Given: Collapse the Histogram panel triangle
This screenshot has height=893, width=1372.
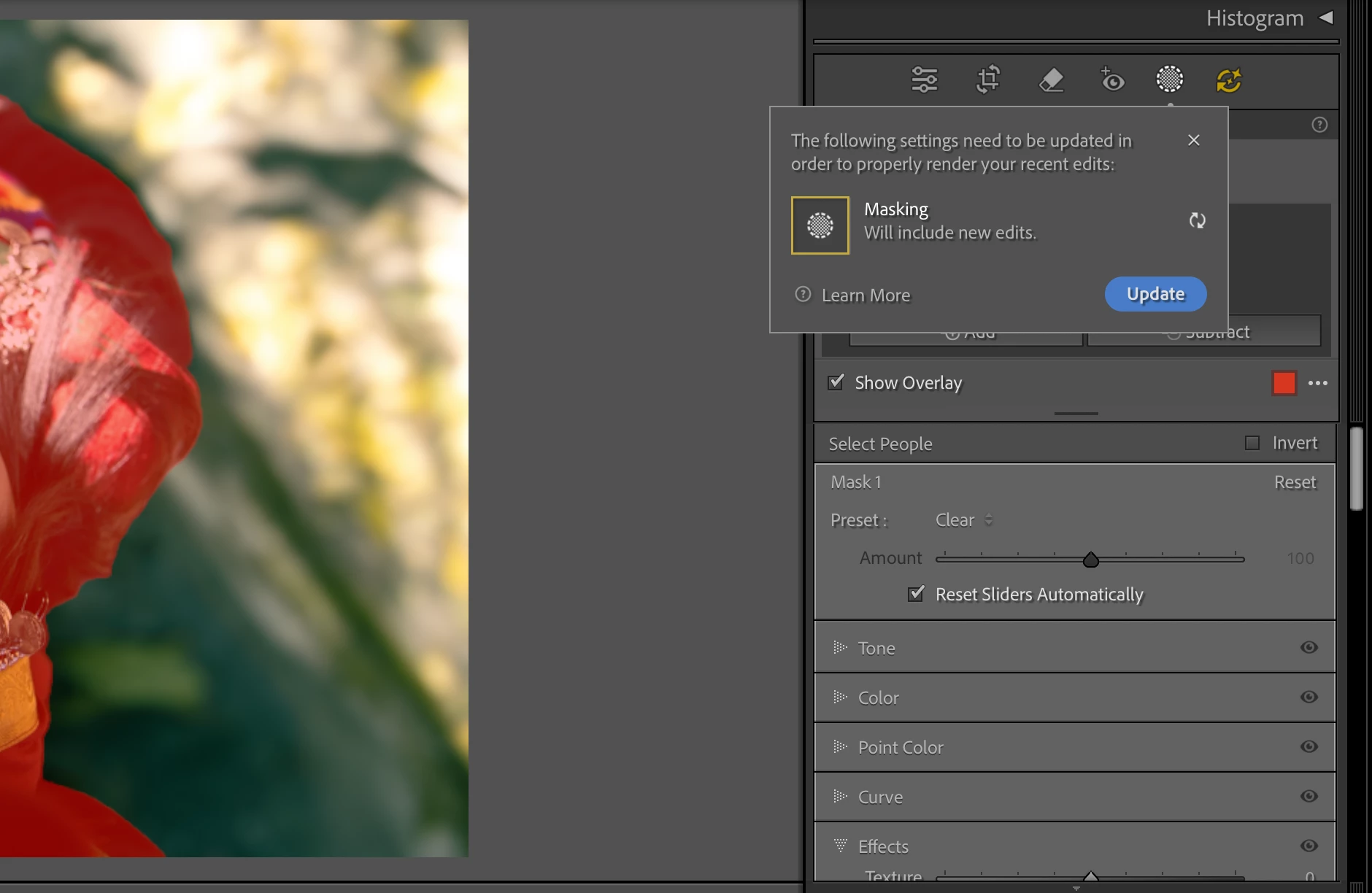Looking at the screenshot, I should point(1327,18).
